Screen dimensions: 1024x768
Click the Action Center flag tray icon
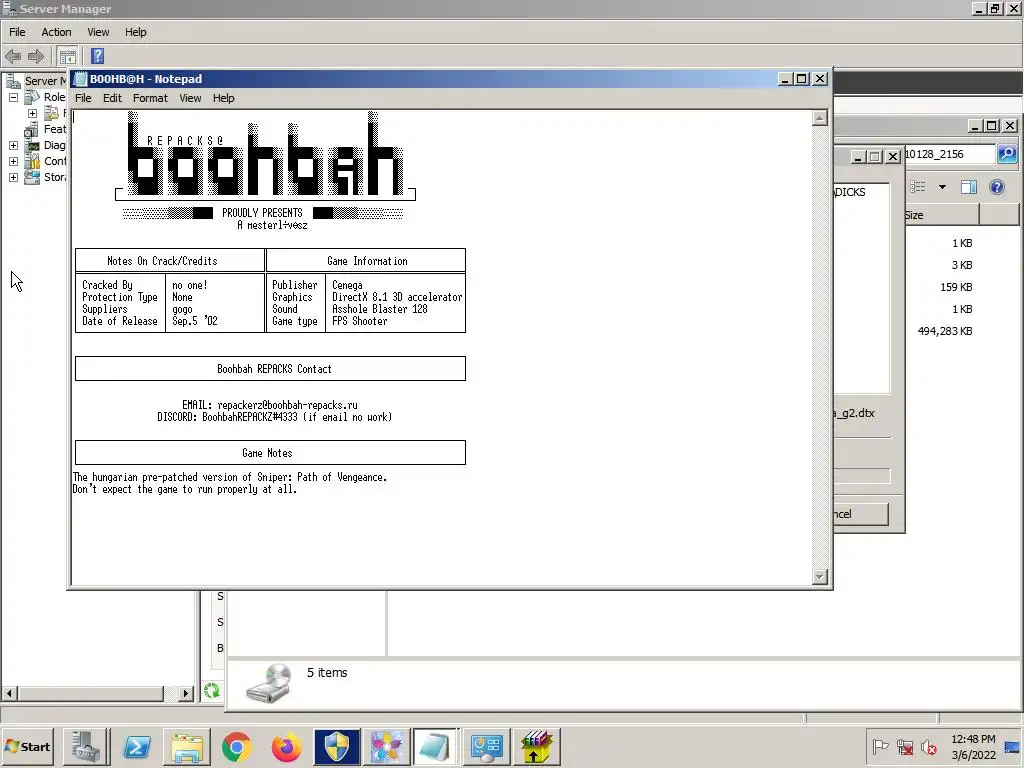[880, 746]
